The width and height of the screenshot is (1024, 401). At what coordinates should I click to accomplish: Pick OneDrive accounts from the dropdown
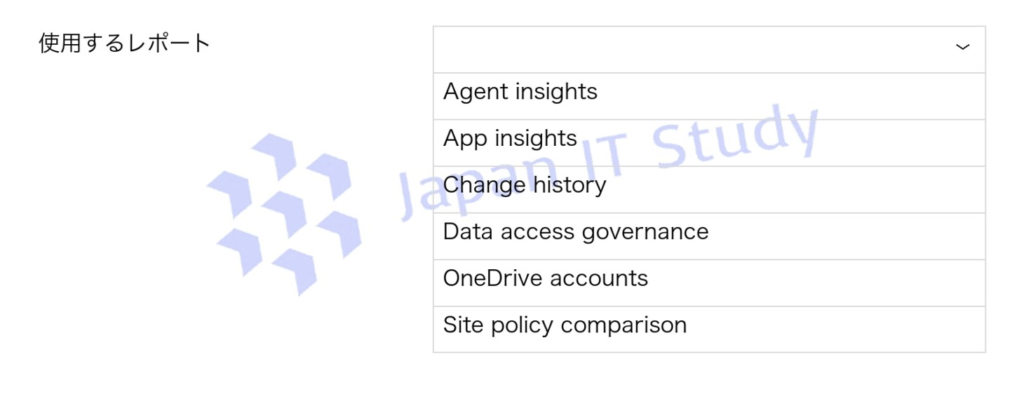[545, 278]
